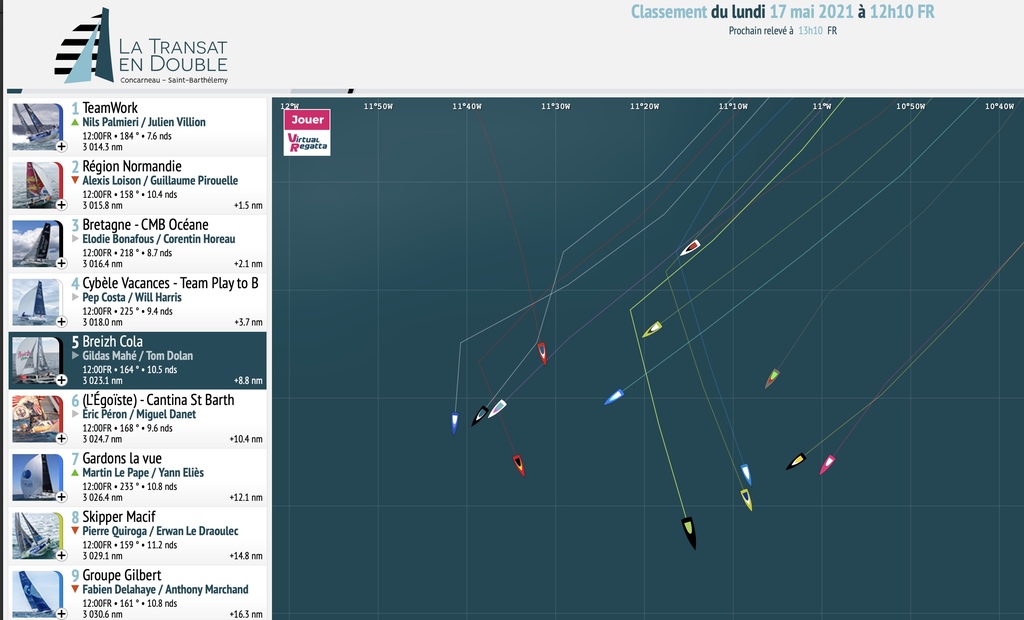This screenshot has width=1024, height=620.
Task: Select the dark blue boat marker at far left
Action: [455, 423]
